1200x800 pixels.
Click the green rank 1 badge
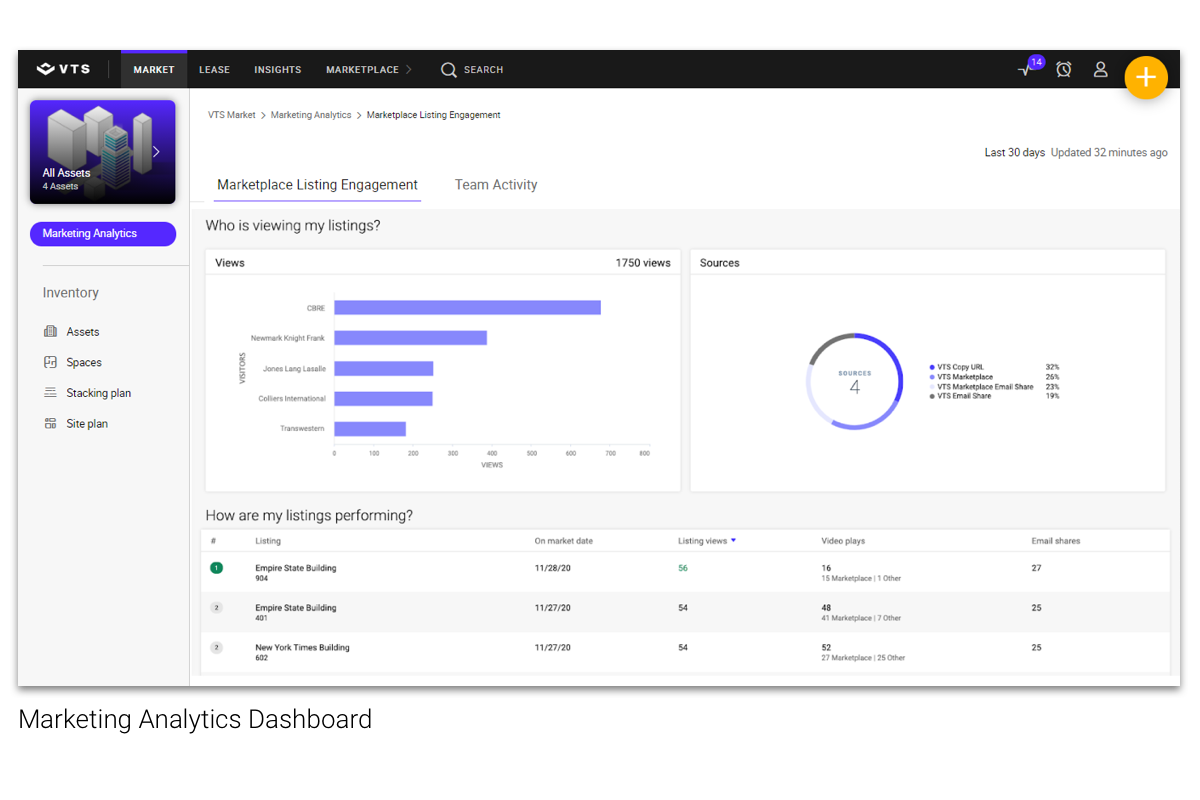coord(216,568)
